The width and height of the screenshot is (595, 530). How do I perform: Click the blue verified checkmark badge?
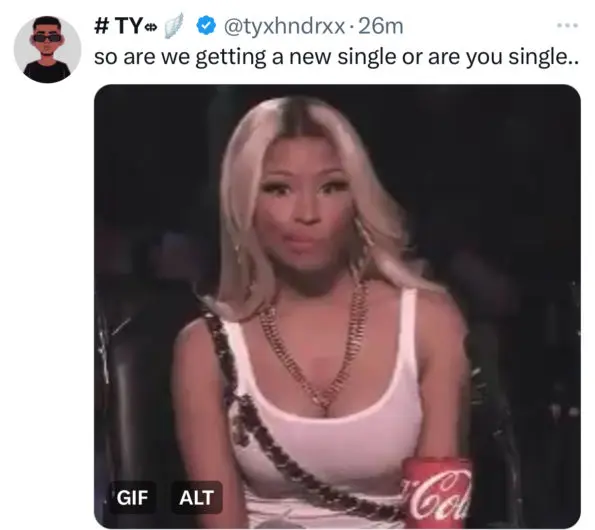(x=206, y=26)
